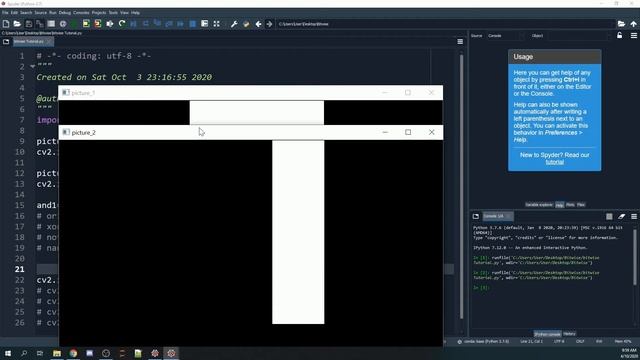Browse console tabs icon beside Console tab
The width and height of the screenshot is (640, 360).
point(476,216)
